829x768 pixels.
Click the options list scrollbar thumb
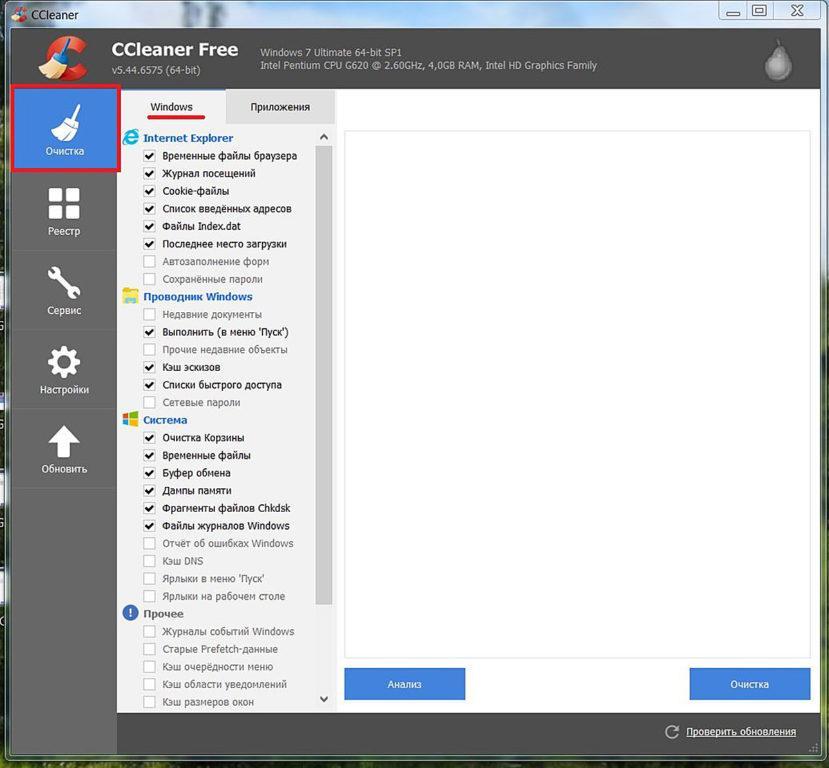[x=324, y=375]
